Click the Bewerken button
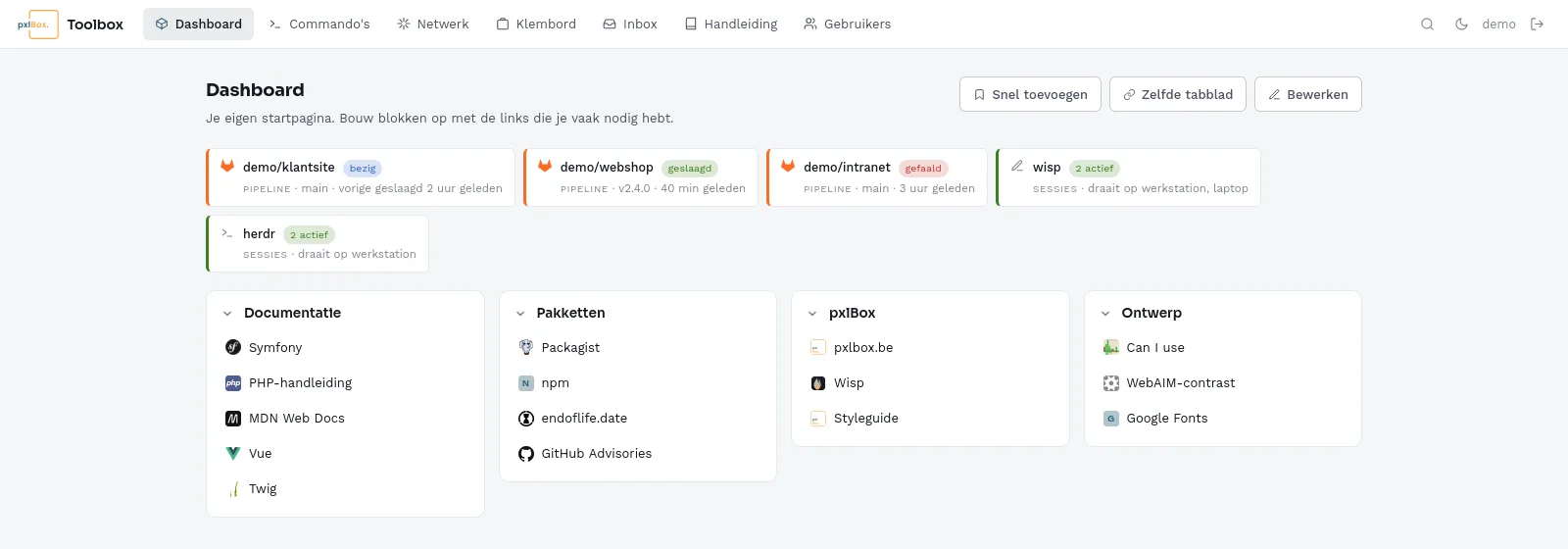 tap(1308, 94)
